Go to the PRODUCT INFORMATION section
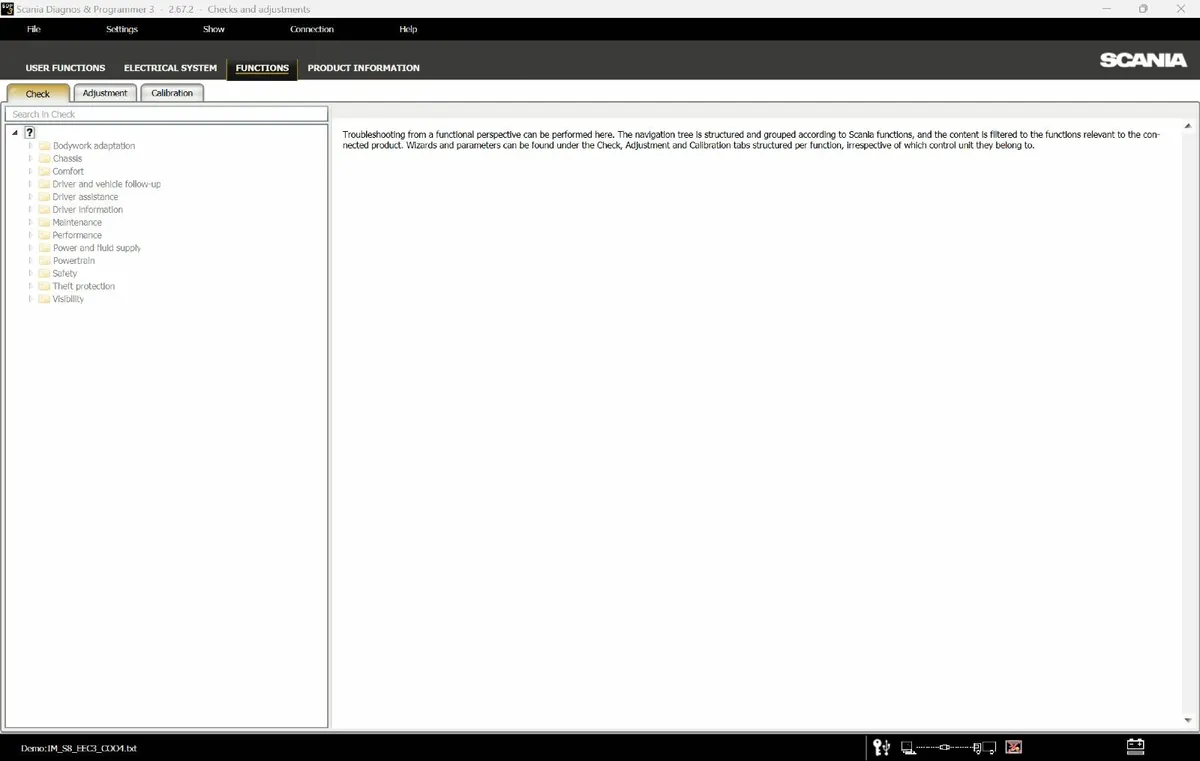This screenshot has height=761, width=1200. pos(363,68)
